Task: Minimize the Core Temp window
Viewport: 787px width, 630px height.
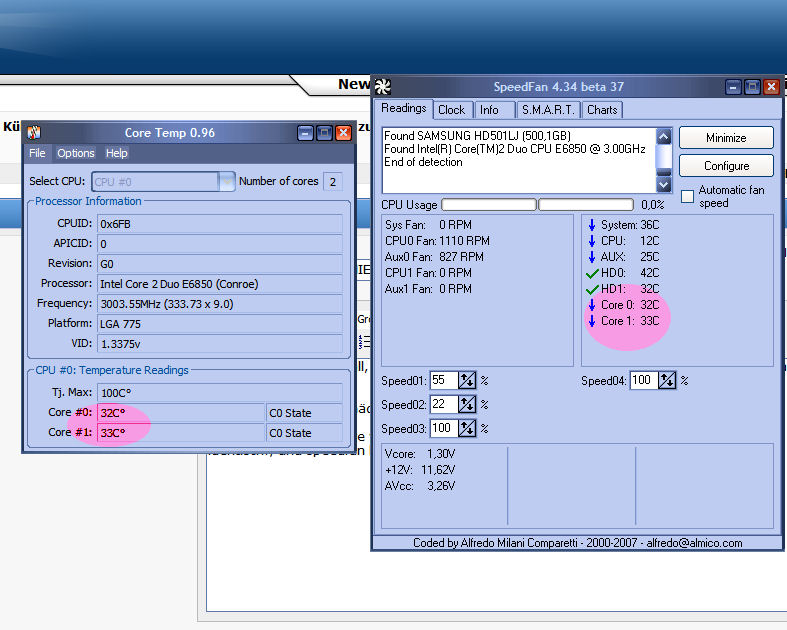Action: point(305,133)
